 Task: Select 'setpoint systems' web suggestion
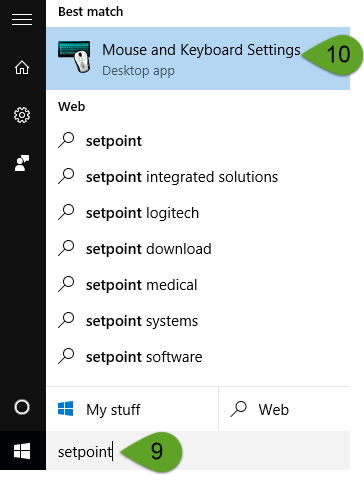[198, 321]
